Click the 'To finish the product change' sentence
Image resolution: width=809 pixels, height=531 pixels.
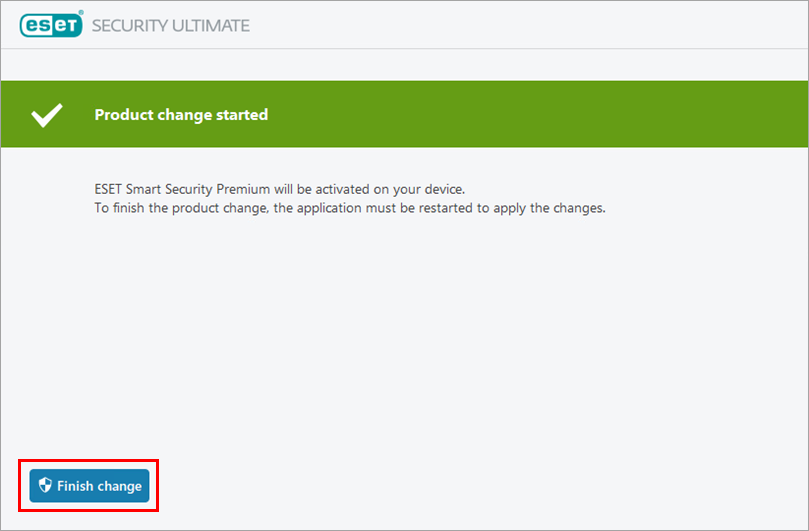coord(348,209)
